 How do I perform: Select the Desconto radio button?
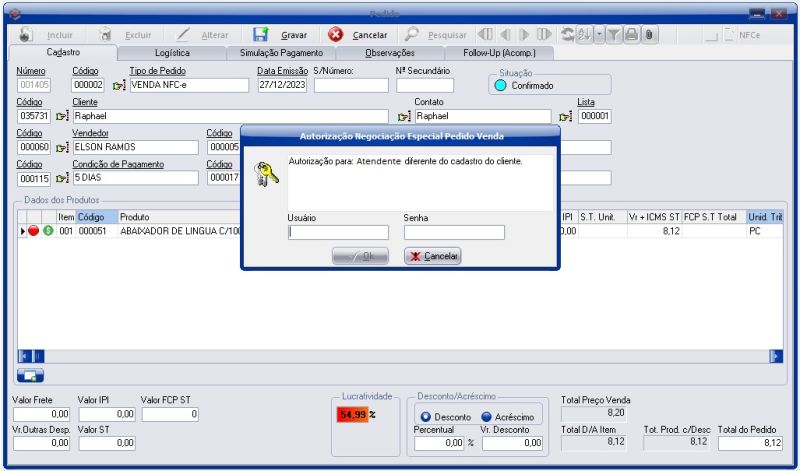point(425,417)
